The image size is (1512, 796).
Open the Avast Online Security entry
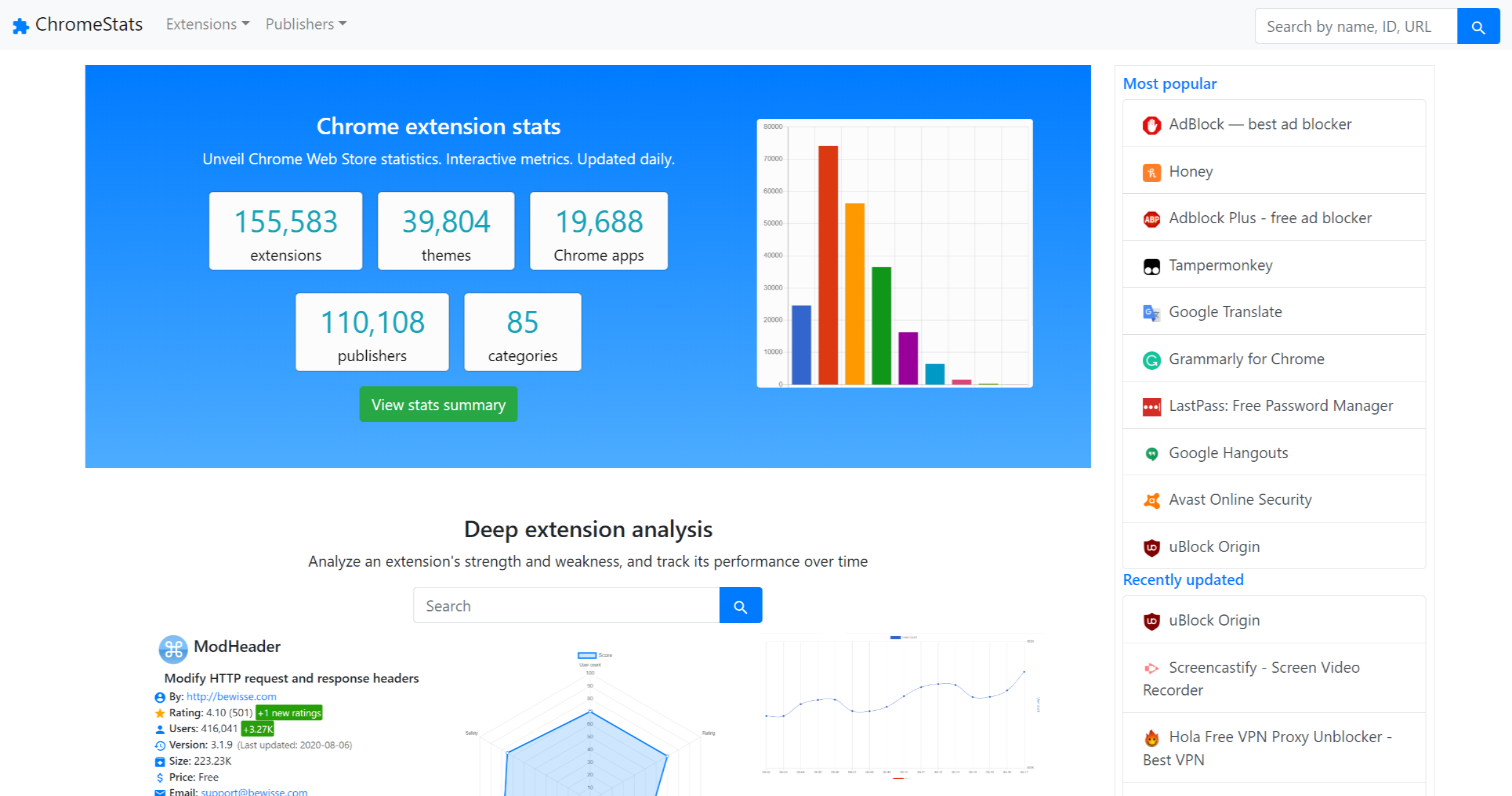click(x=1274, y=499)
